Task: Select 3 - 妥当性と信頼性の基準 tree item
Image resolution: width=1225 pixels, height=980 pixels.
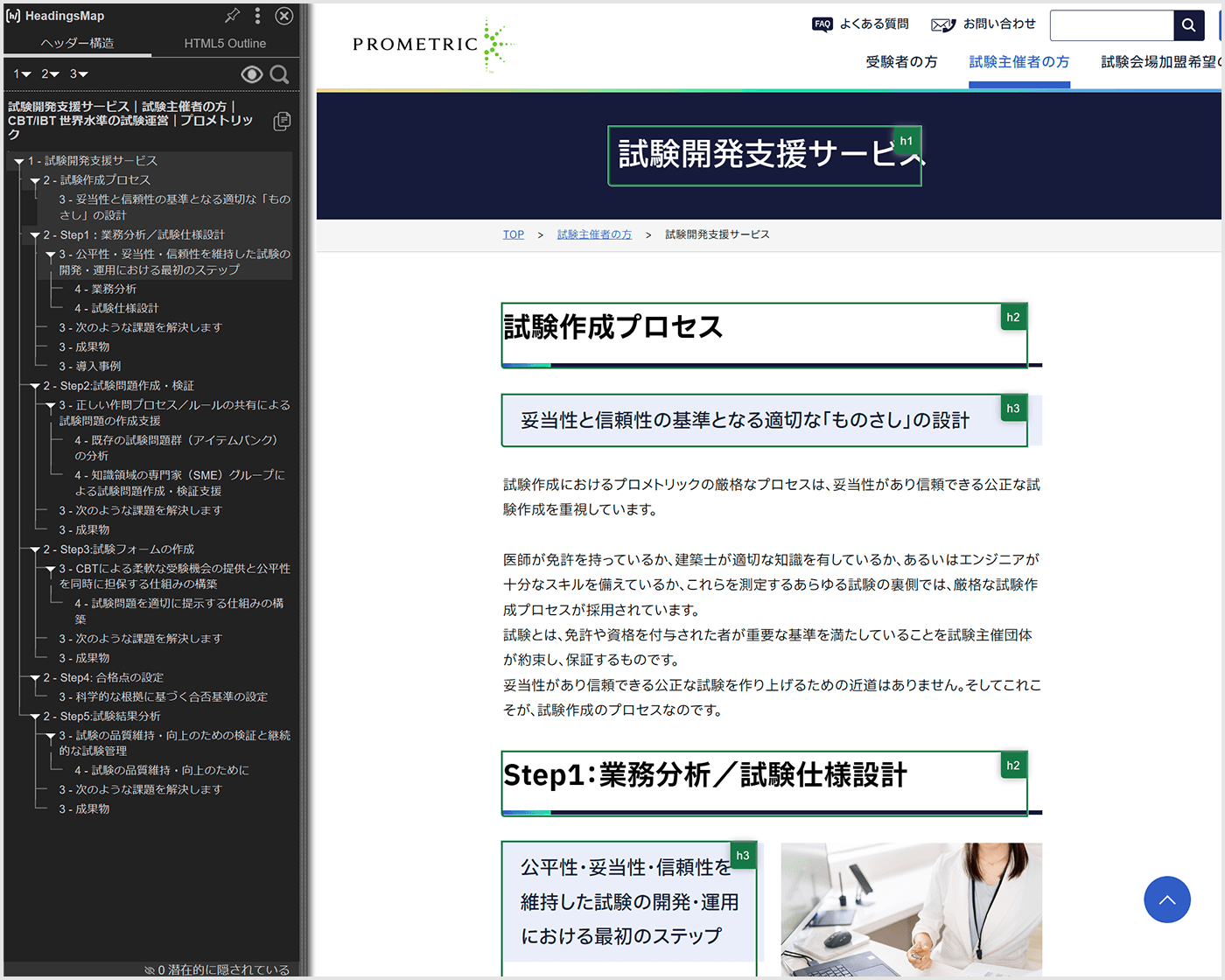Action: point(174,207)
